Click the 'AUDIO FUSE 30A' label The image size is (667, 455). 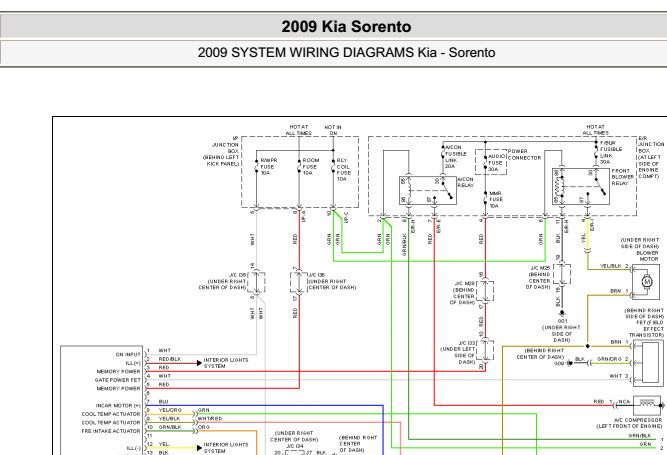496,163
